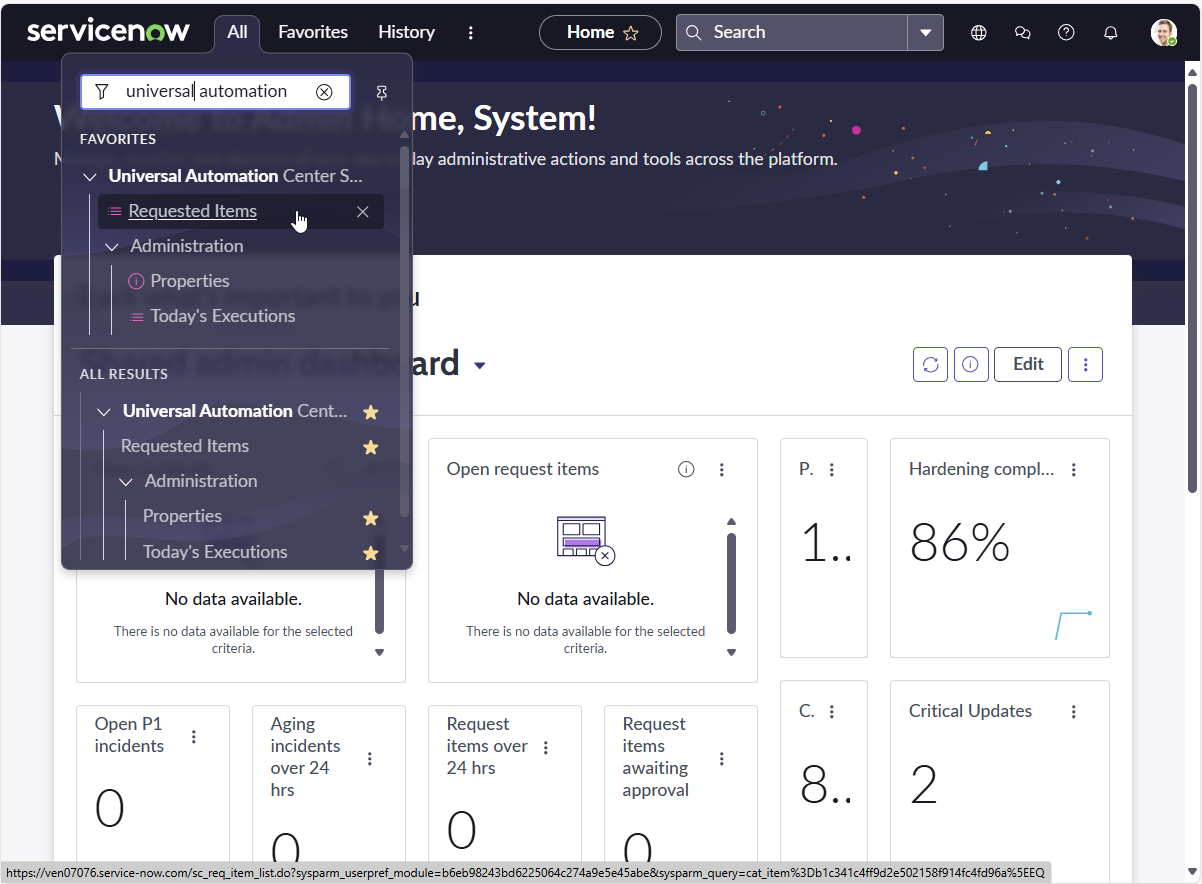This screenshot has width=1202, height=884.
Task: Click the Open P1 incidents count
Action: click(110, 808)
